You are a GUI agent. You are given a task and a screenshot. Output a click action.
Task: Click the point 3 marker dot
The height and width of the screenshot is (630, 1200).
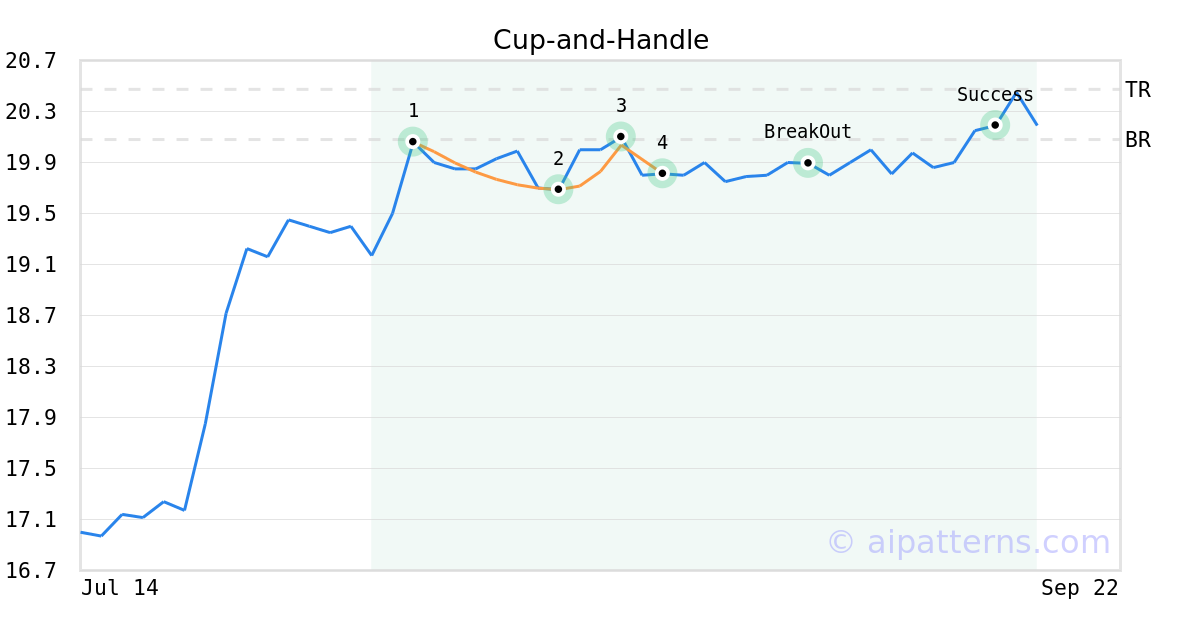(x=621, y=136)
